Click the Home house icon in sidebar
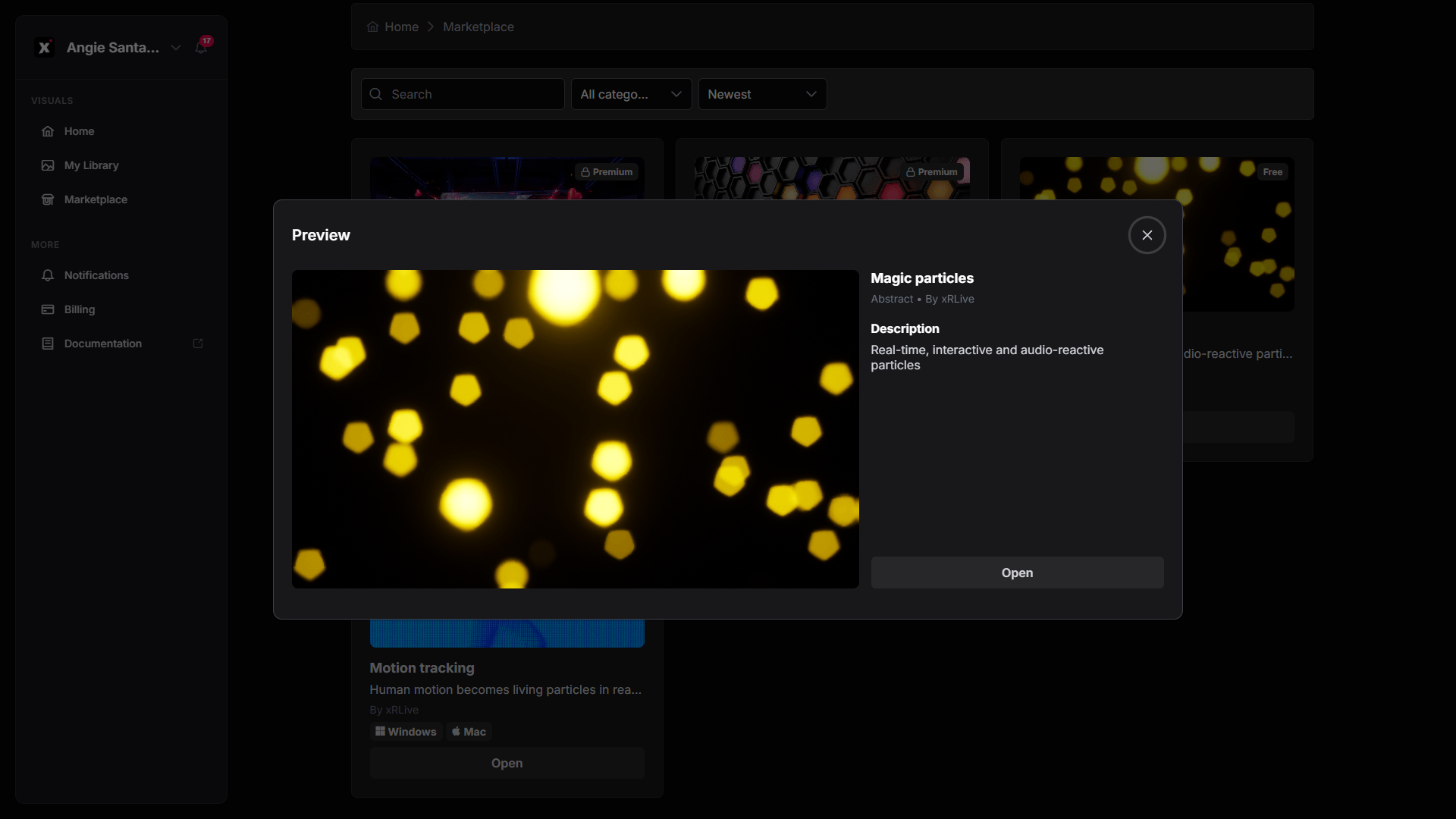This screenshot has width=1456, height=819. 48,131
